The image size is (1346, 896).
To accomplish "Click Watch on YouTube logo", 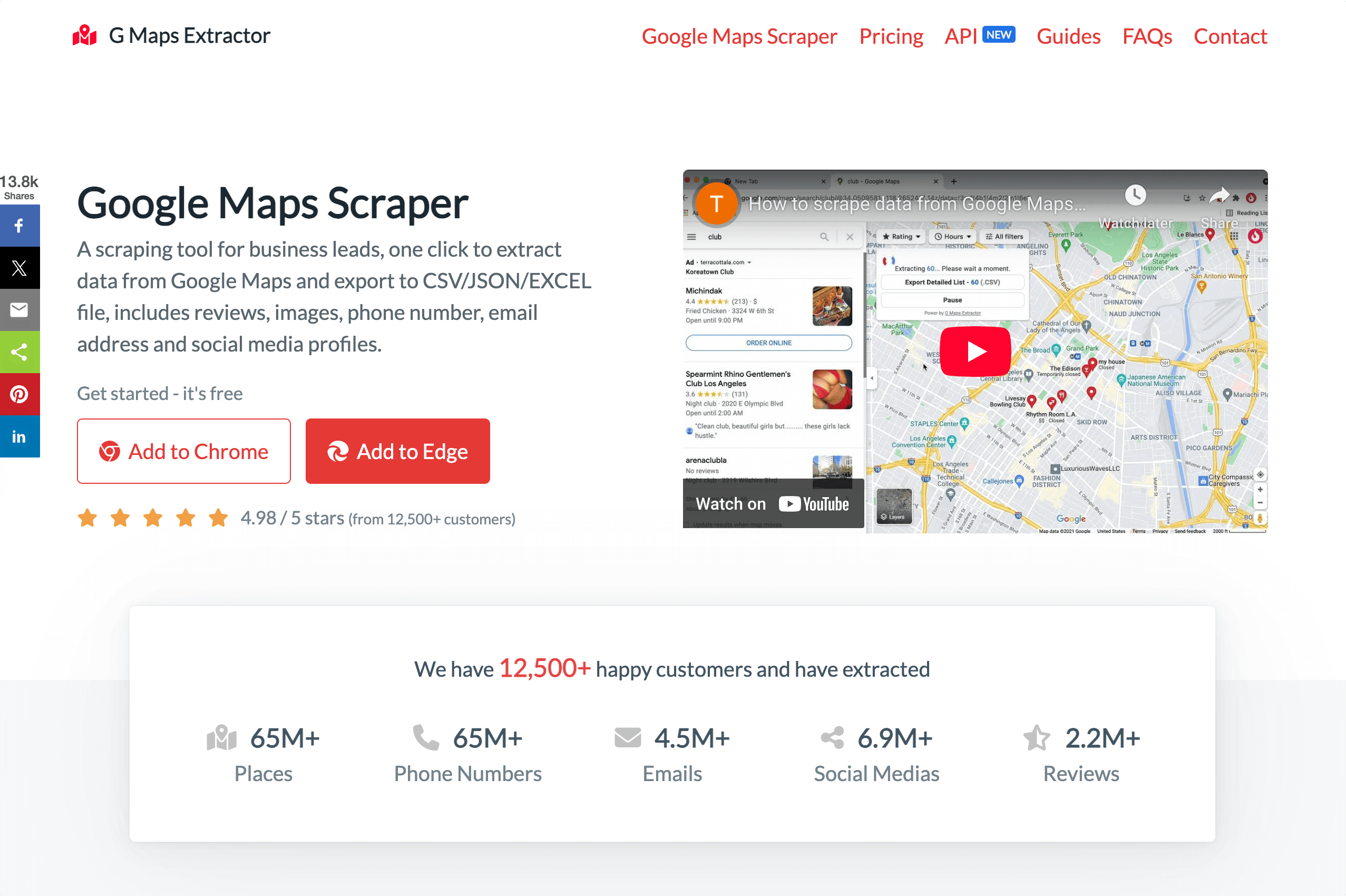I will coord(814,504).
